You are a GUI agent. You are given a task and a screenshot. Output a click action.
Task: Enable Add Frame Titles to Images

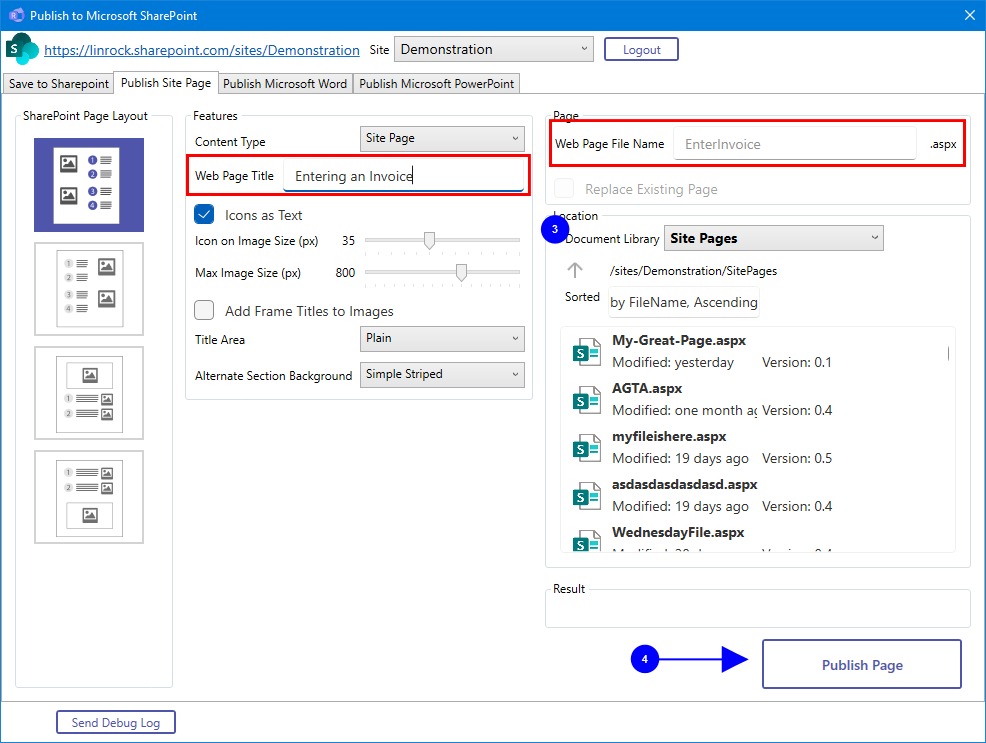point(204,310)
